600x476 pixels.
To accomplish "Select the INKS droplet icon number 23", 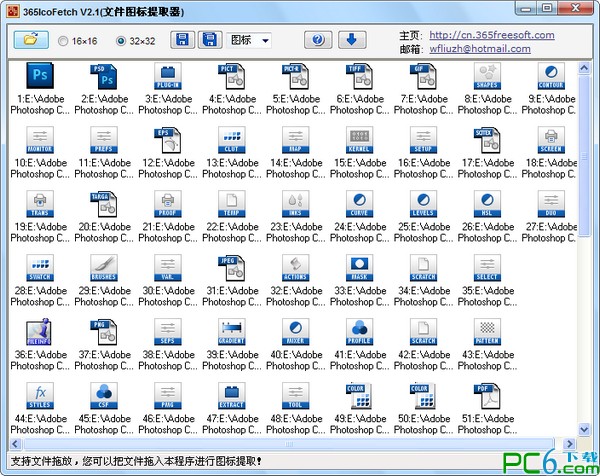I will click(x=295, y=204).
